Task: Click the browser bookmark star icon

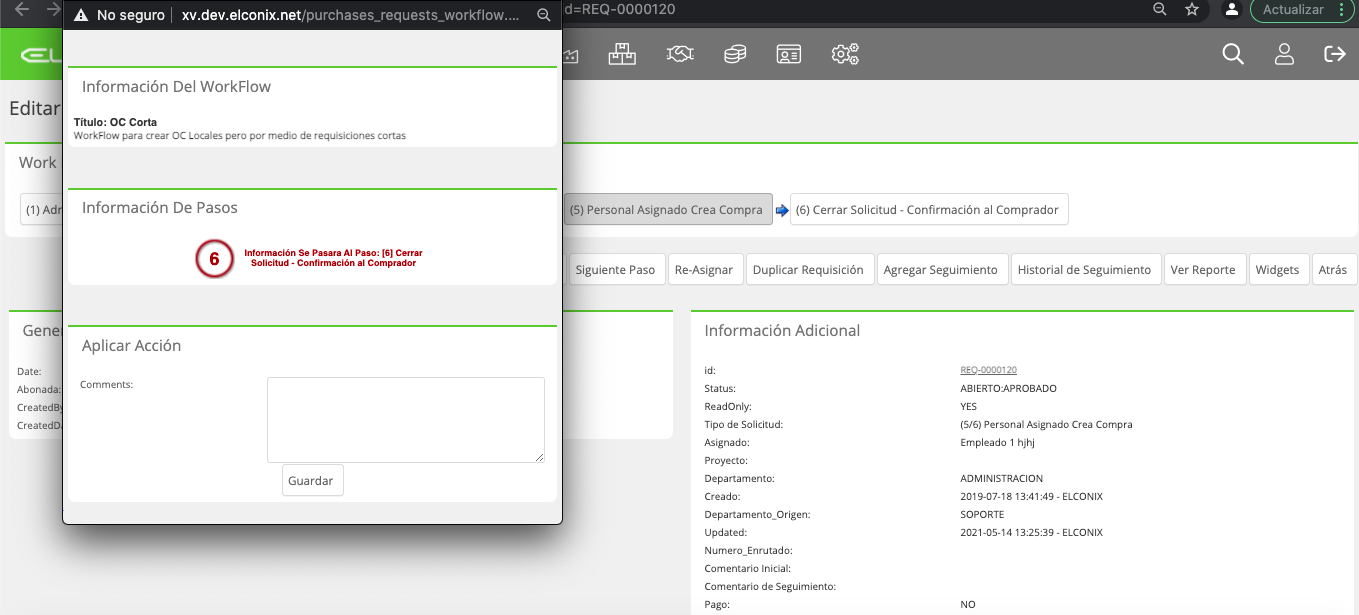Action: pyautogui.click(x=1191, y=9)
